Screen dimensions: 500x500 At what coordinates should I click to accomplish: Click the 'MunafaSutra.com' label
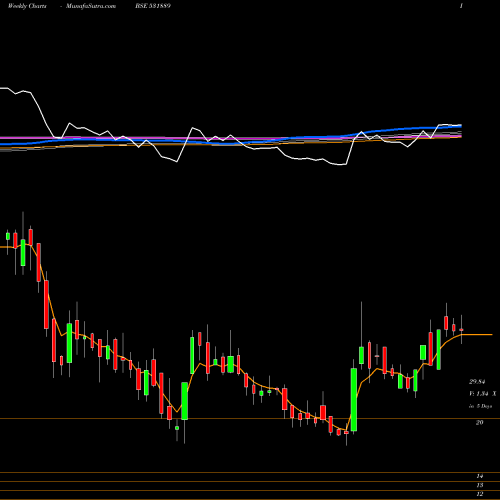click(91, 6)
